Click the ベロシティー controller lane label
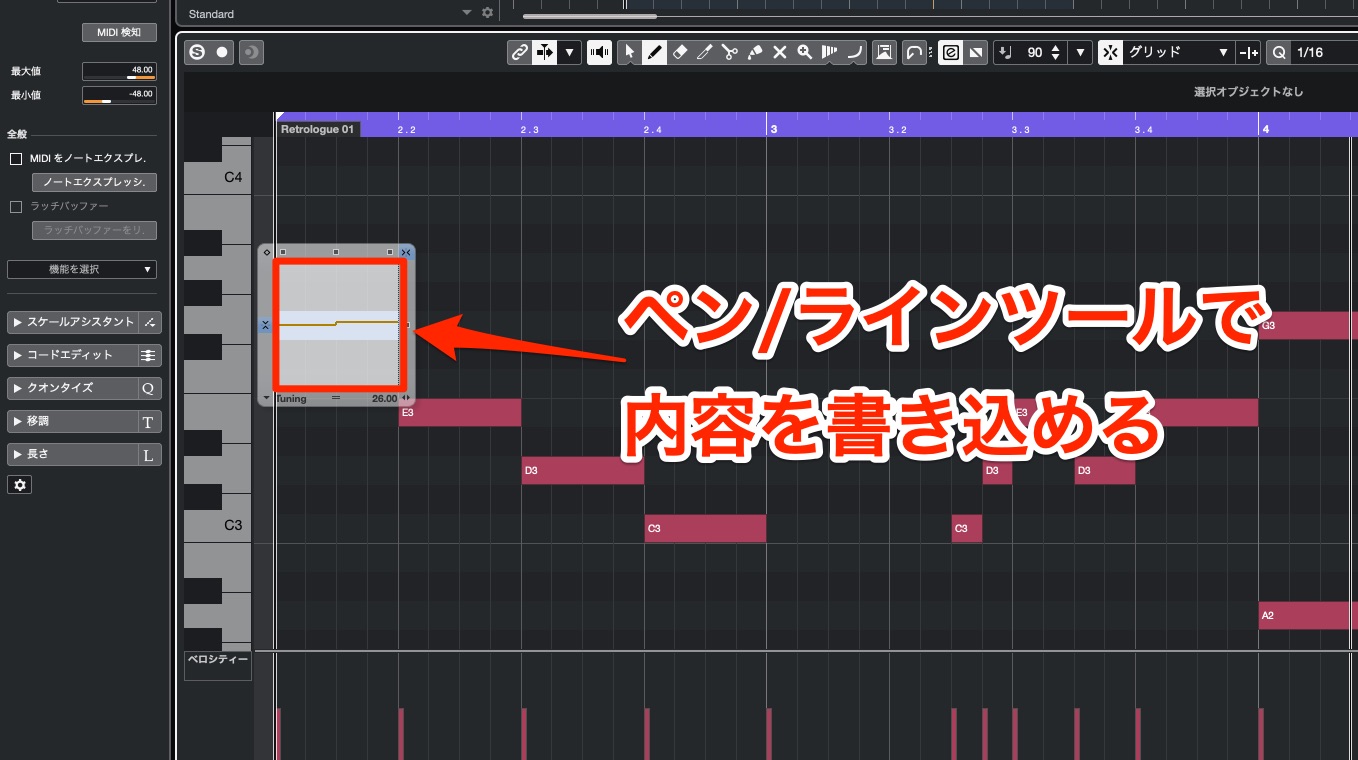The width and height of the screenshot is (1358, 760). tap(217, 660)
